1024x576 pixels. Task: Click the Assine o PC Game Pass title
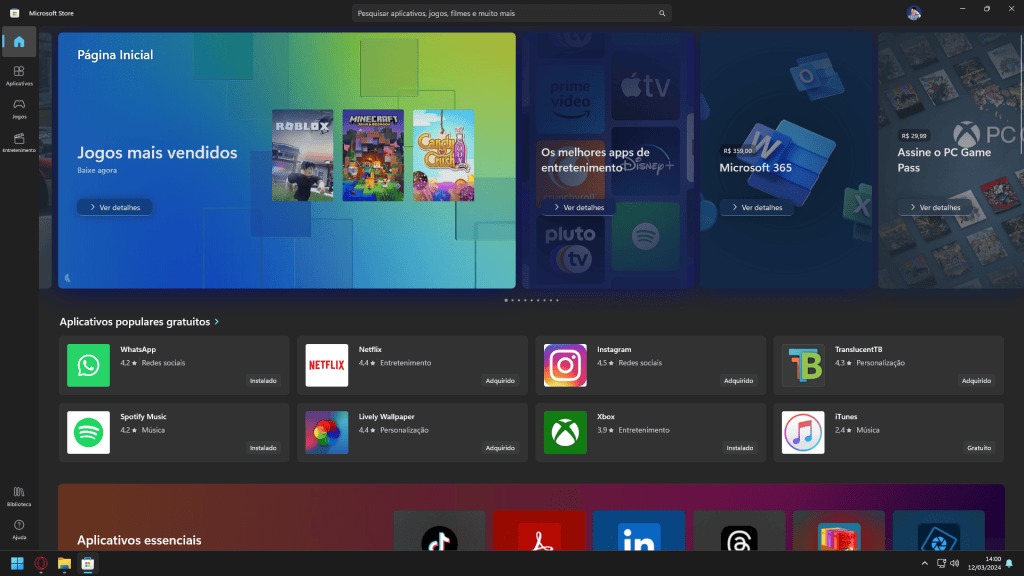(x=944, y=160)
